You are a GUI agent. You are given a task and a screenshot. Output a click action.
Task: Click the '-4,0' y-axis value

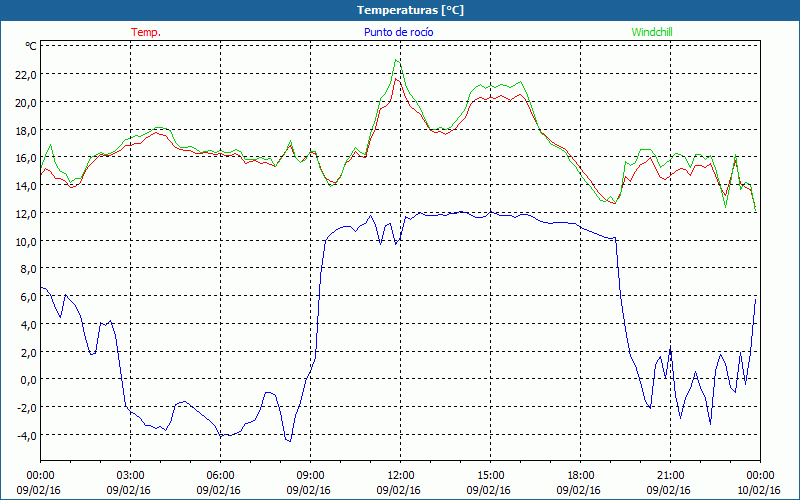coord(27,436)
